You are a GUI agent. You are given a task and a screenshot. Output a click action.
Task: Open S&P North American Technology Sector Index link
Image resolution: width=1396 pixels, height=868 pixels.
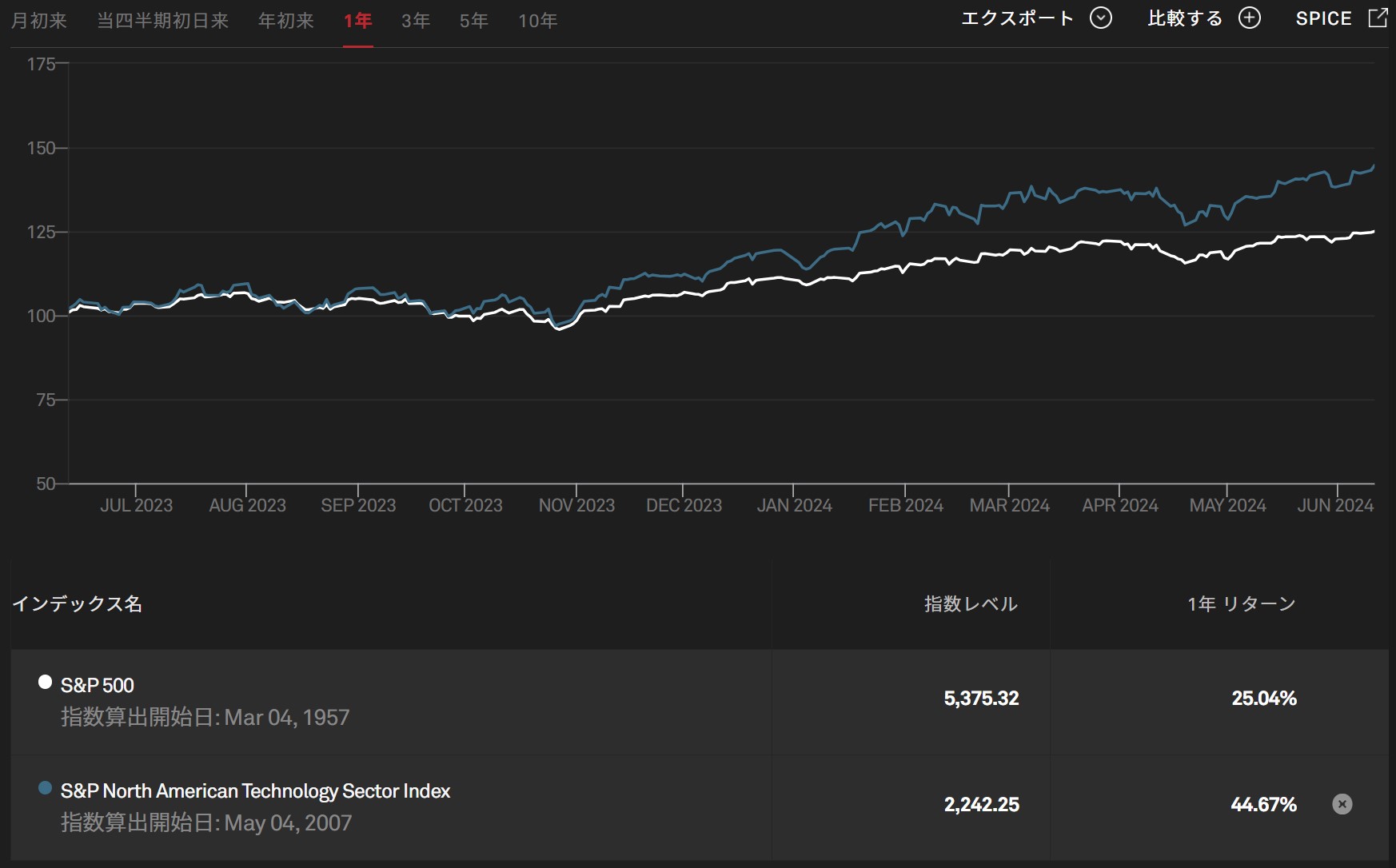click(255, 791)
